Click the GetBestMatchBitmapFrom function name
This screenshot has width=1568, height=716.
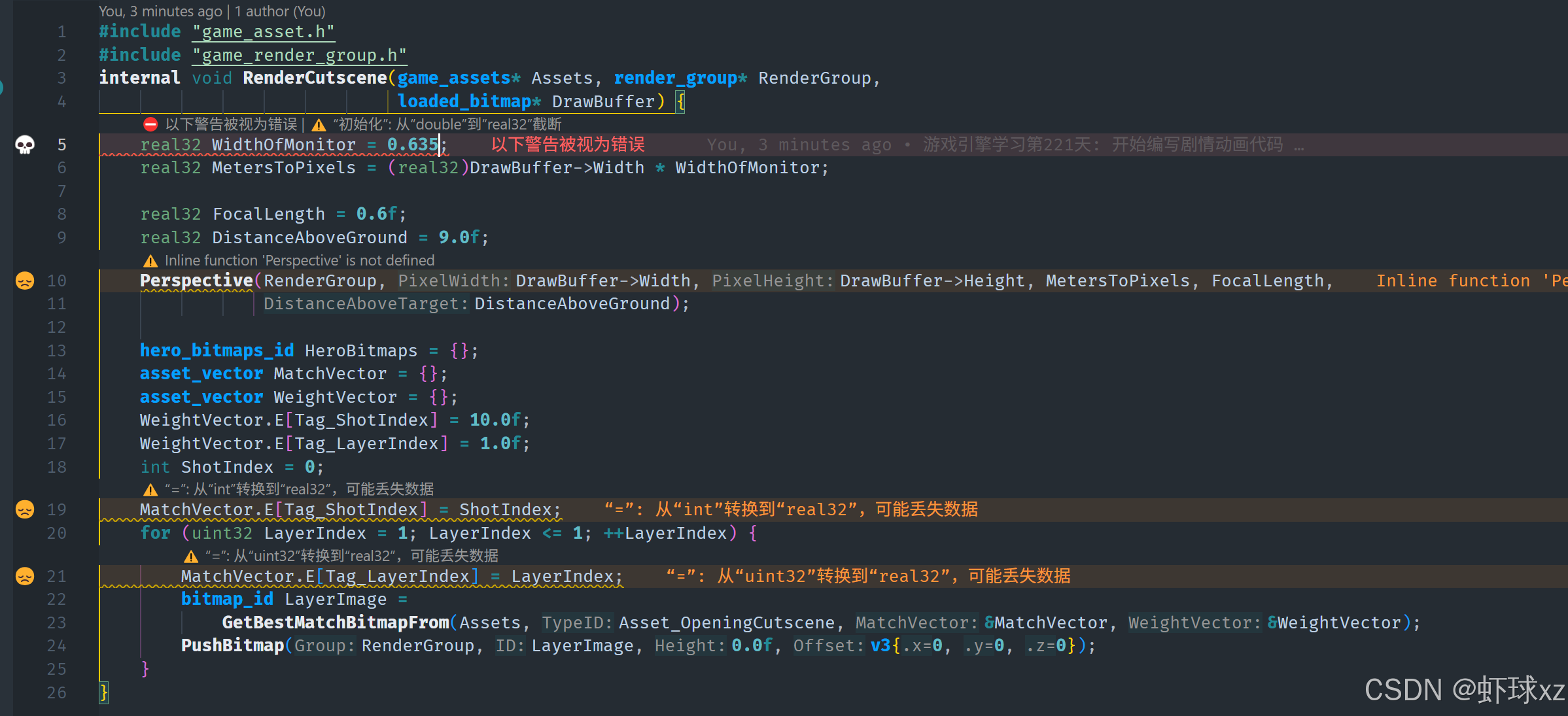335,622
